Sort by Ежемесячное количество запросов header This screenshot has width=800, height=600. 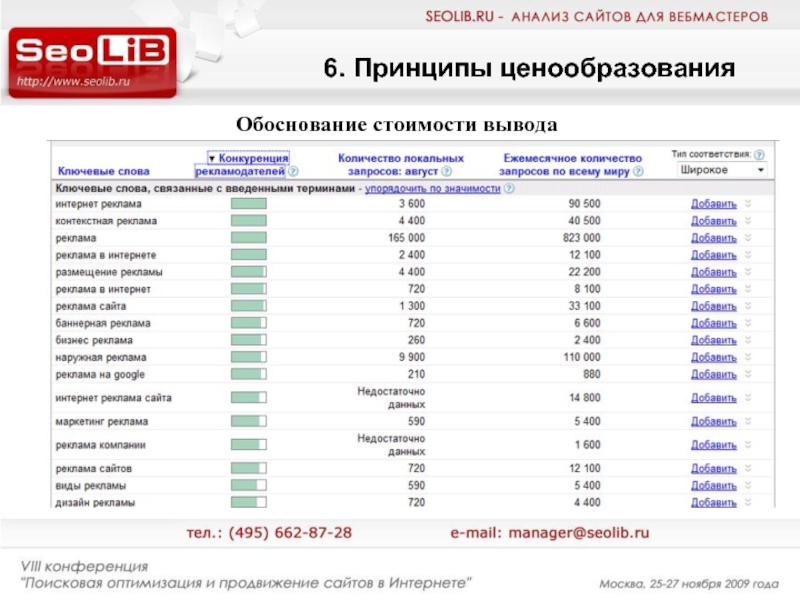click(x=571, y=164)
